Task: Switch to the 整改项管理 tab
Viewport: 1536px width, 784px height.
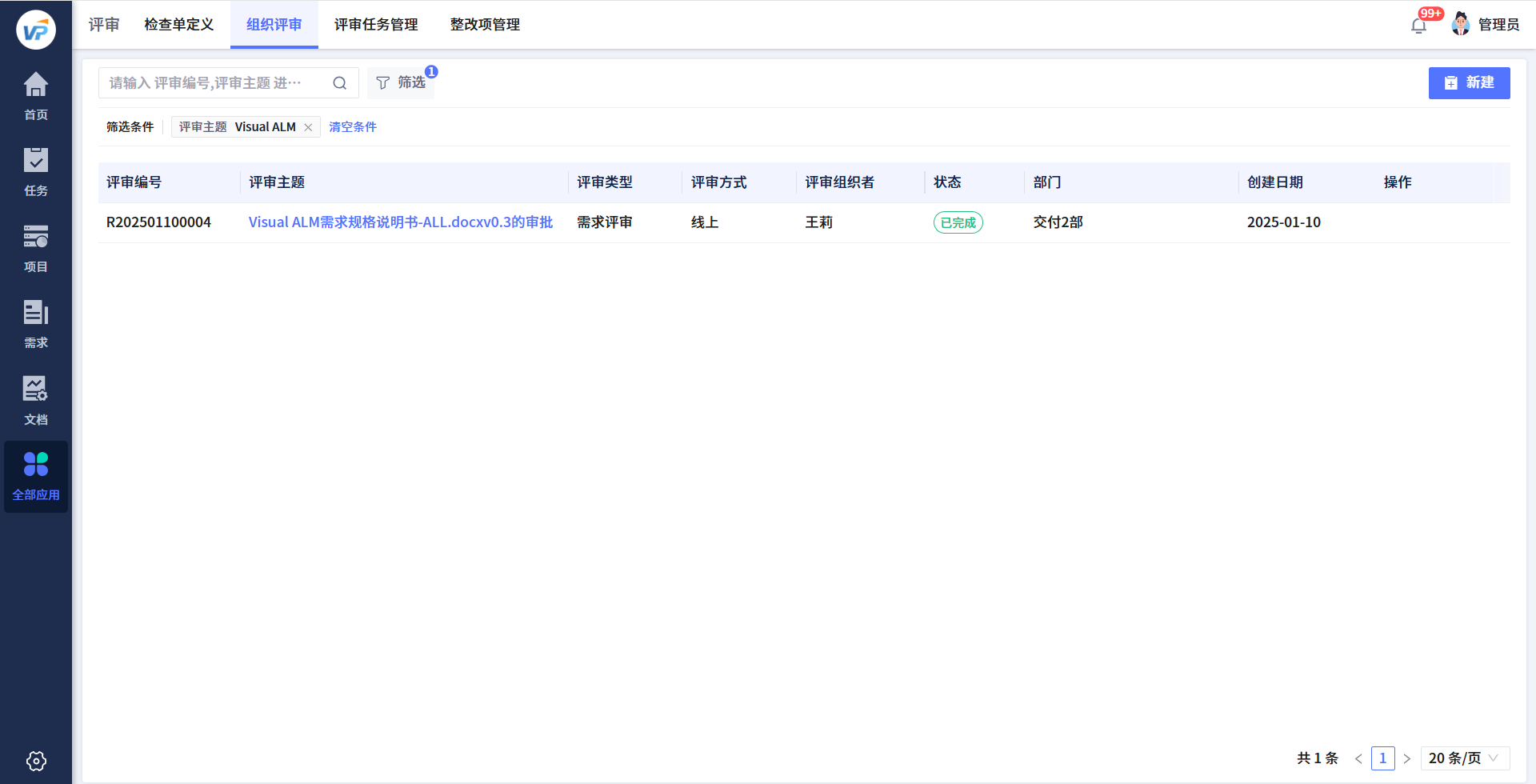Action: (x=485, y=25)
